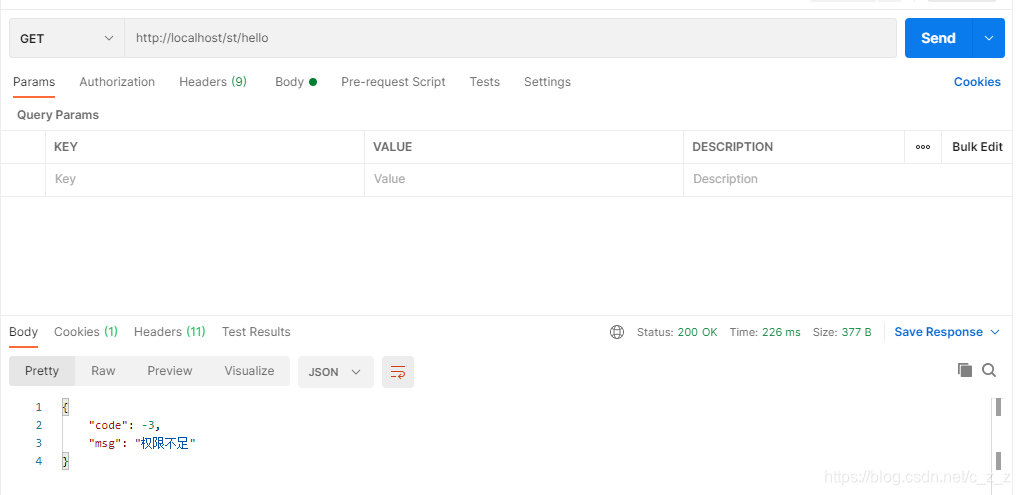Select the Visualize view
This screenshot has width=1020, height=495.
(x=249, y=371)
